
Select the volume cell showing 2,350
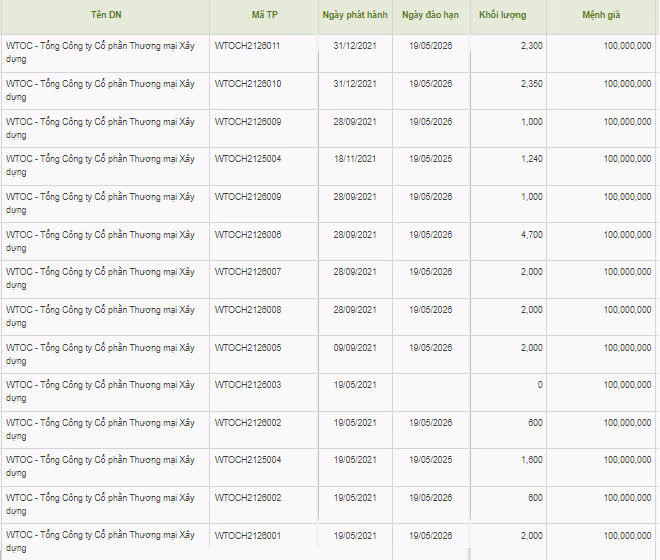[532, 84]
